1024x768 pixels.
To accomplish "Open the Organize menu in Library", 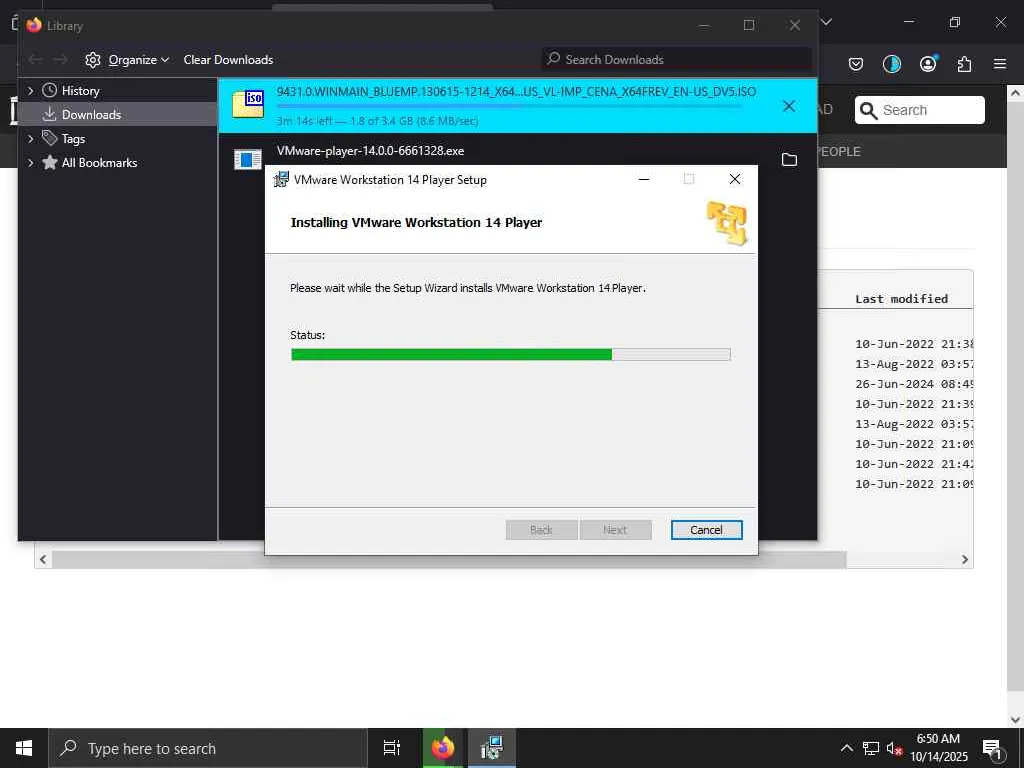I will click(138, 59).
